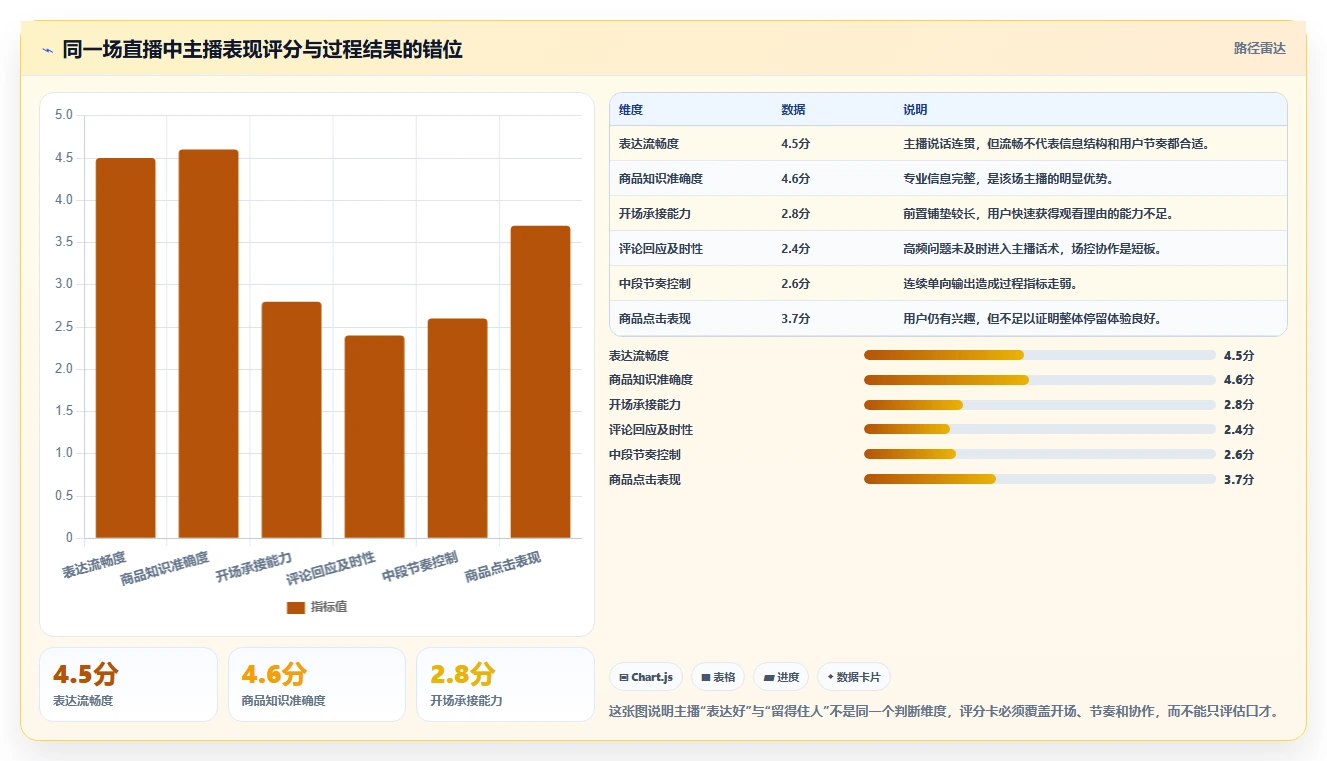
Task: Select table cell 中段节奏控制
Action: pyautogui.click(x=655, y=284)
